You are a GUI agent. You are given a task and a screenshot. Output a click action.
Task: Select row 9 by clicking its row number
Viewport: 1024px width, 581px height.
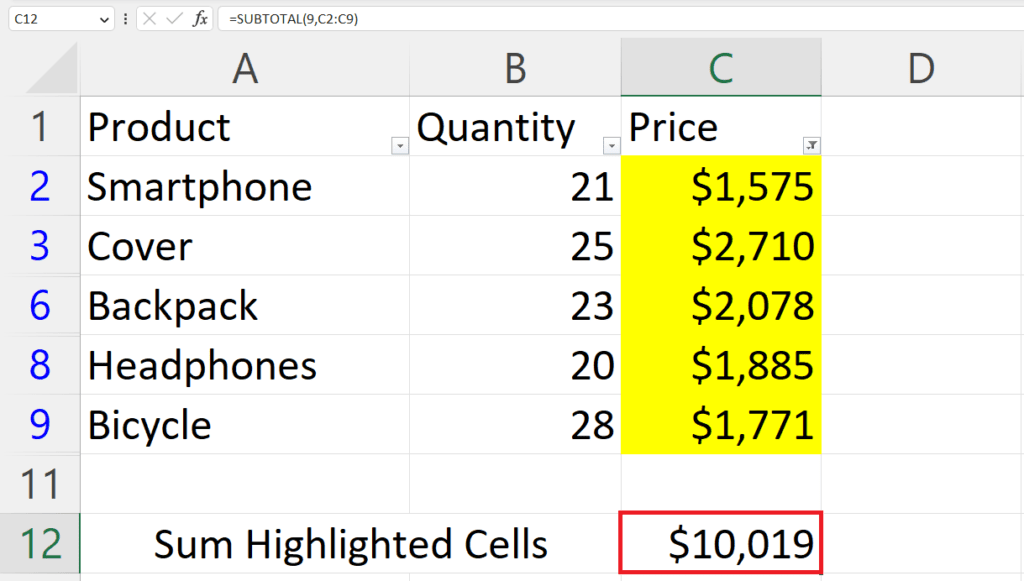(x=40, y=424)
